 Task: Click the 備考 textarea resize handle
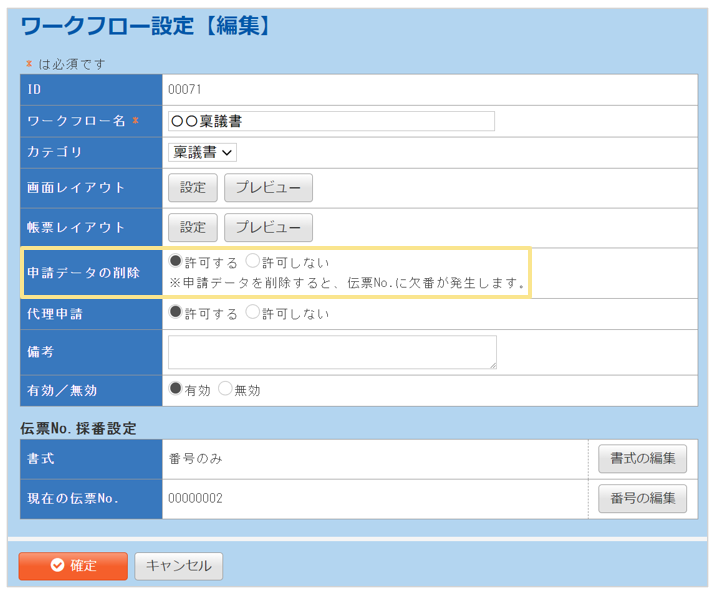492,365
